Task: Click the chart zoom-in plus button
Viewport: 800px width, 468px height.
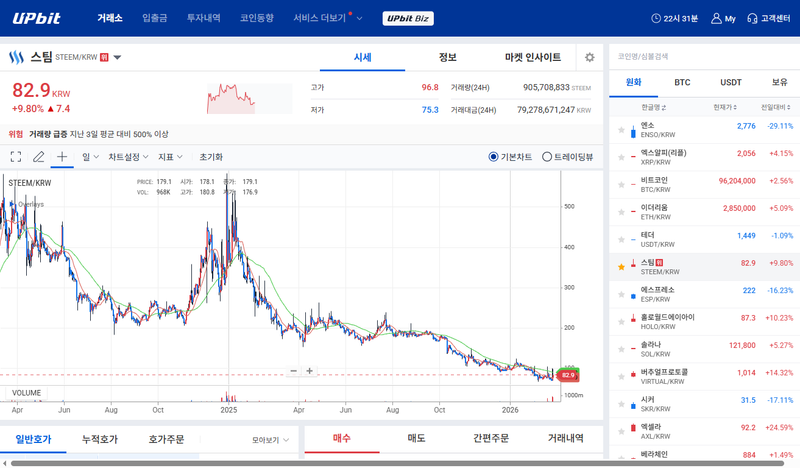Action: click(x=310, y=371)
